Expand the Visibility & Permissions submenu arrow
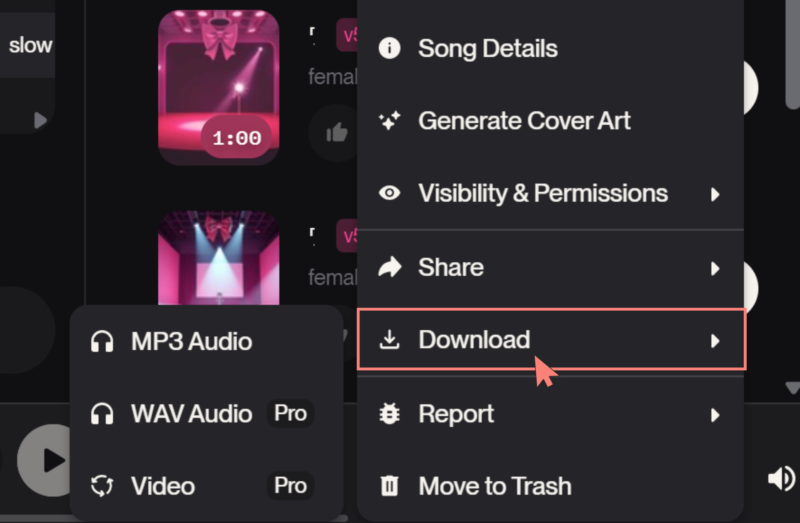 (715, 194)
